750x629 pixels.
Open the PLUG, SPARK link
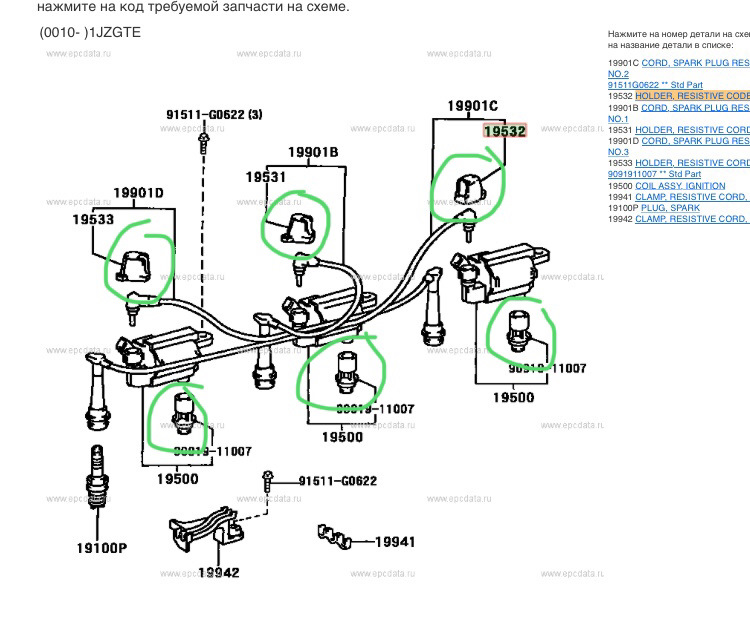click(670, 208)
